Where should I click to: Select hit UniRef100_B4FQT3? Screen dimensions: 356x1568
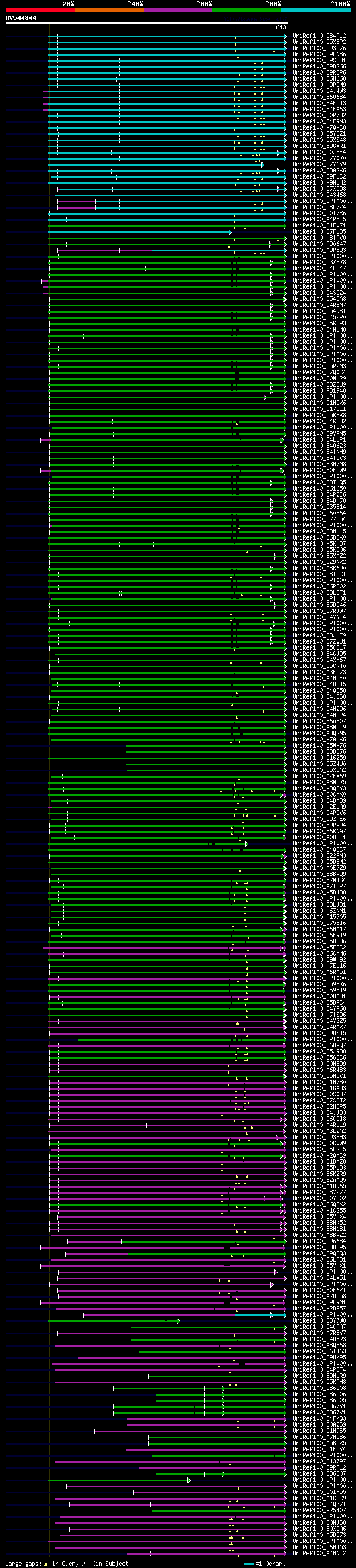tap(319, 103)
